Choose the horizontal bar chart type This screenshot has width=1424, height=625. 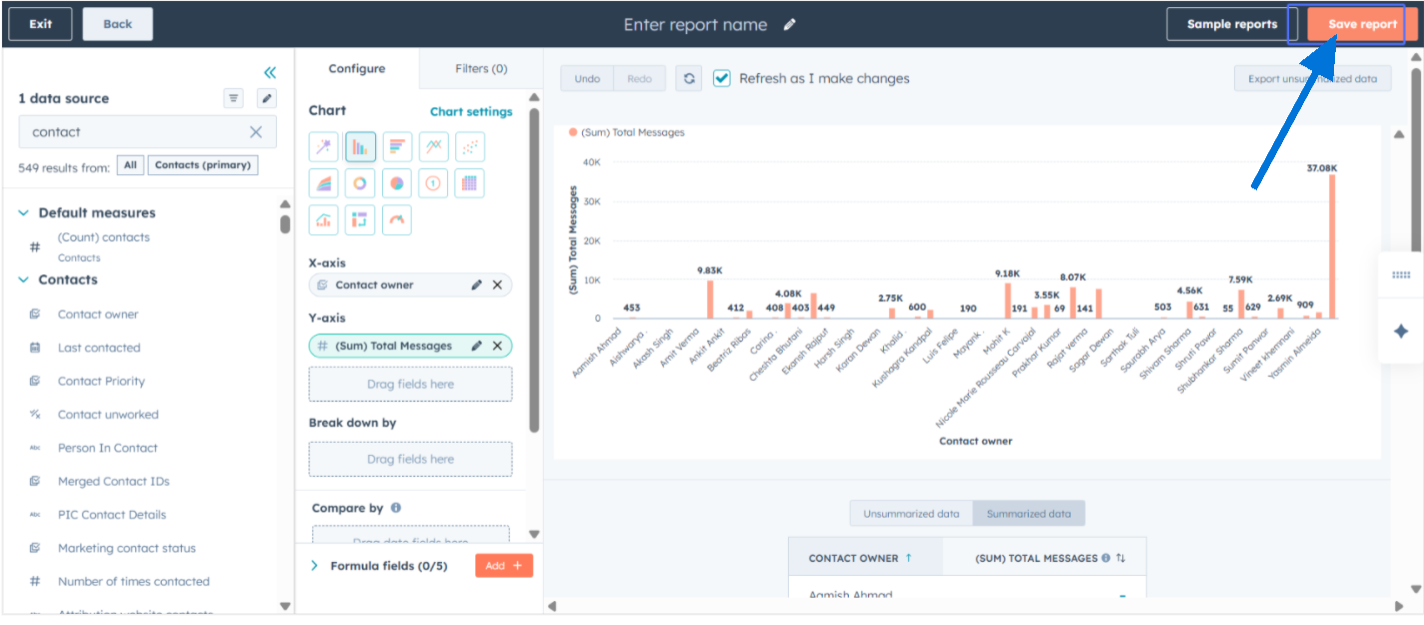(397, 147)
